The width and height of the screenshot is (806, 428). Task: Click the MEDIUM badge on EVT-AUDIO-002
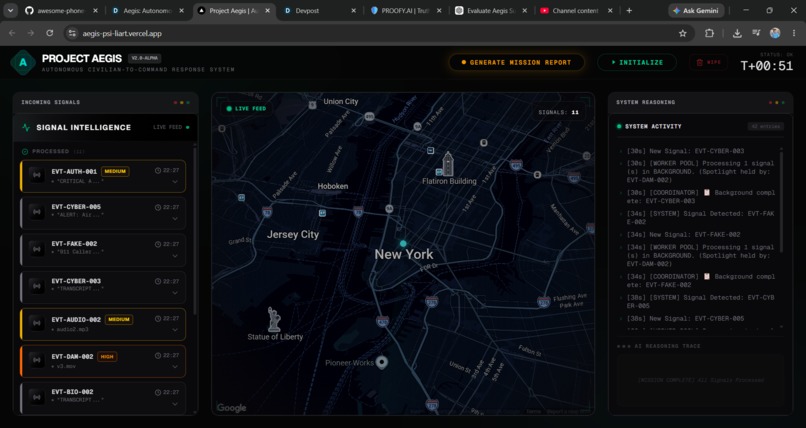(119, 320)
